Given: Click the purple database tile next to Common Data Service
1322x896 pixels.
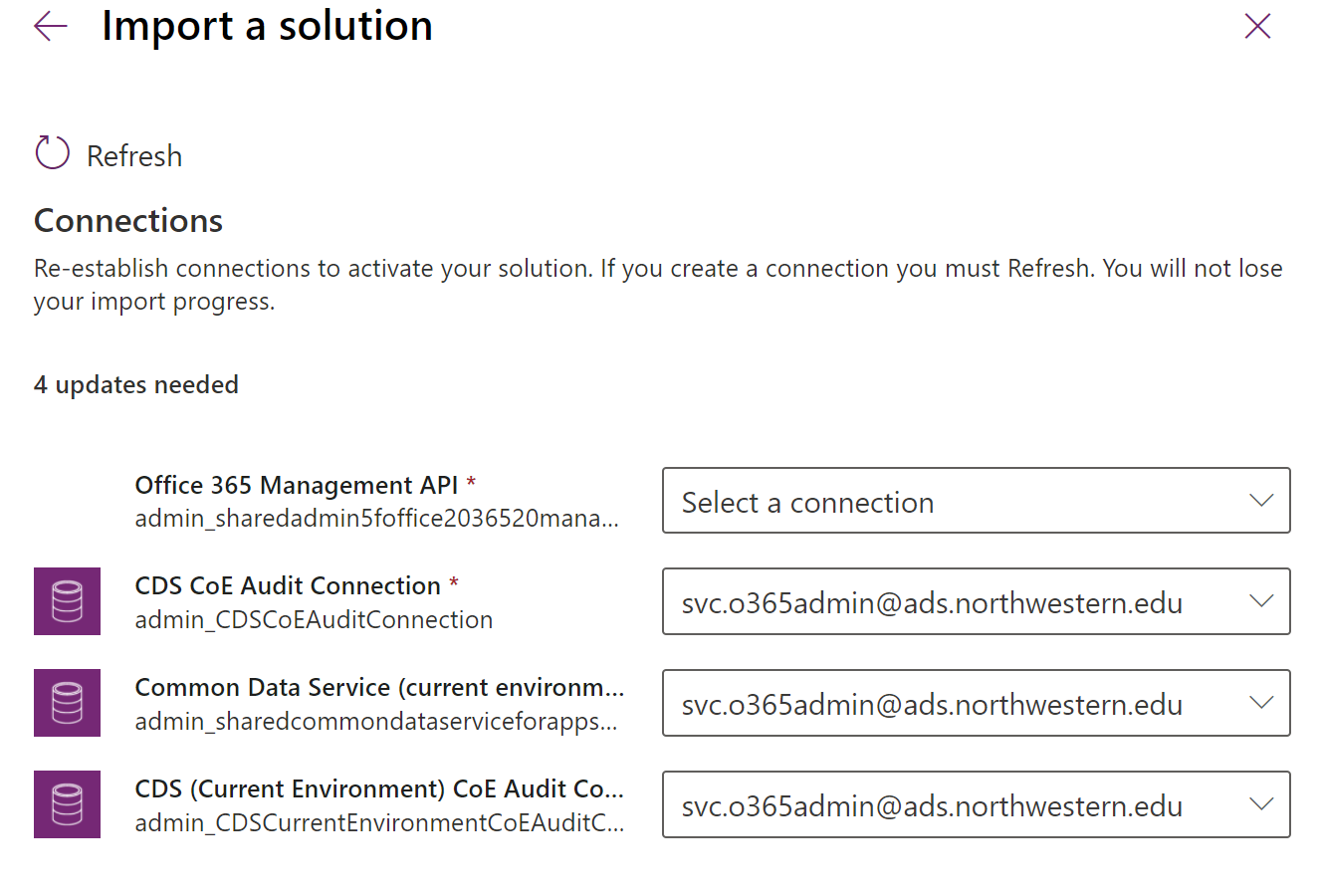Looking at the screenshot, I should tap(67, 703).
